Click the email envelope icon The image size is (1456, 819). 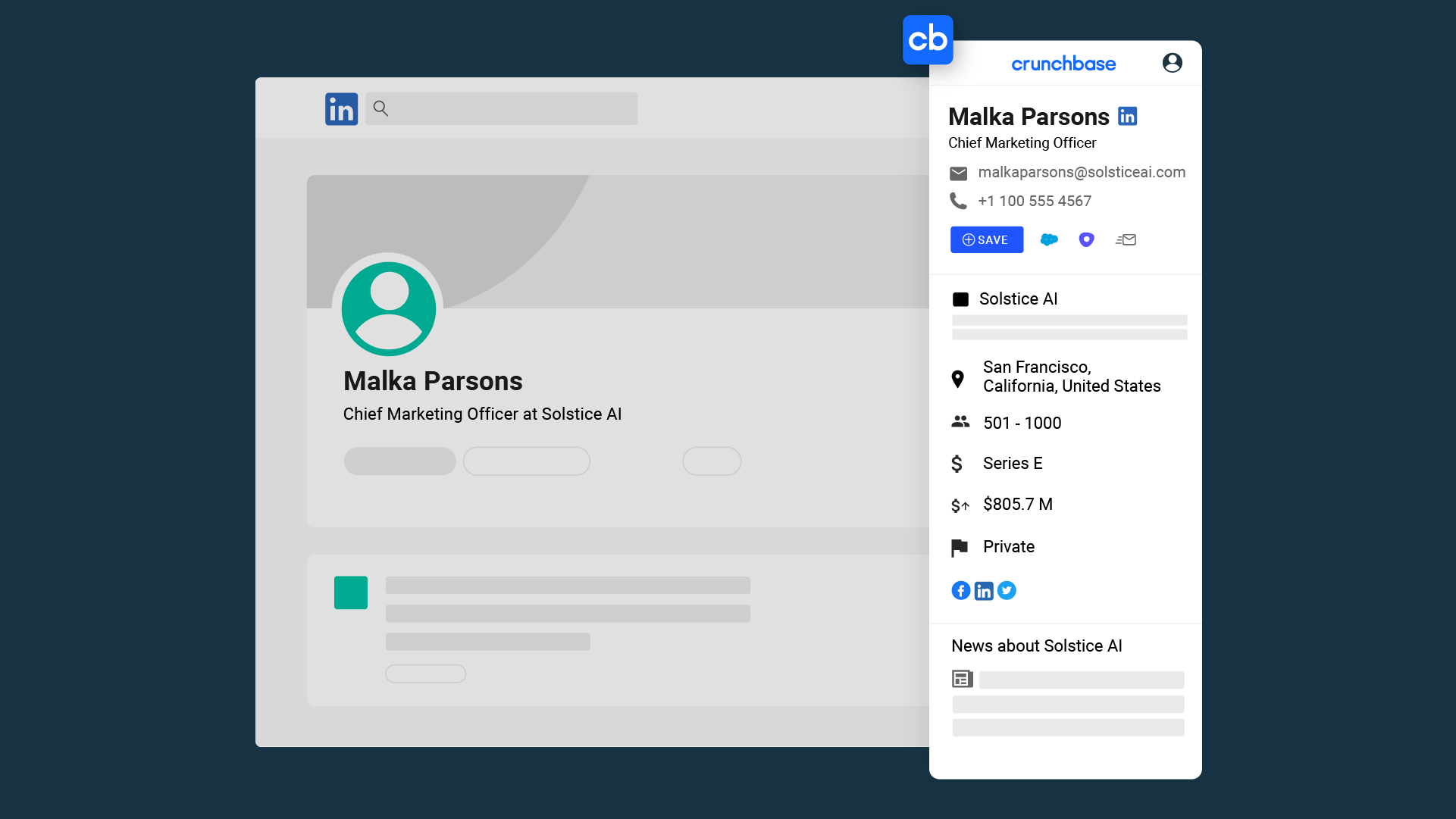pyautogui.click(x=958, y=173)
